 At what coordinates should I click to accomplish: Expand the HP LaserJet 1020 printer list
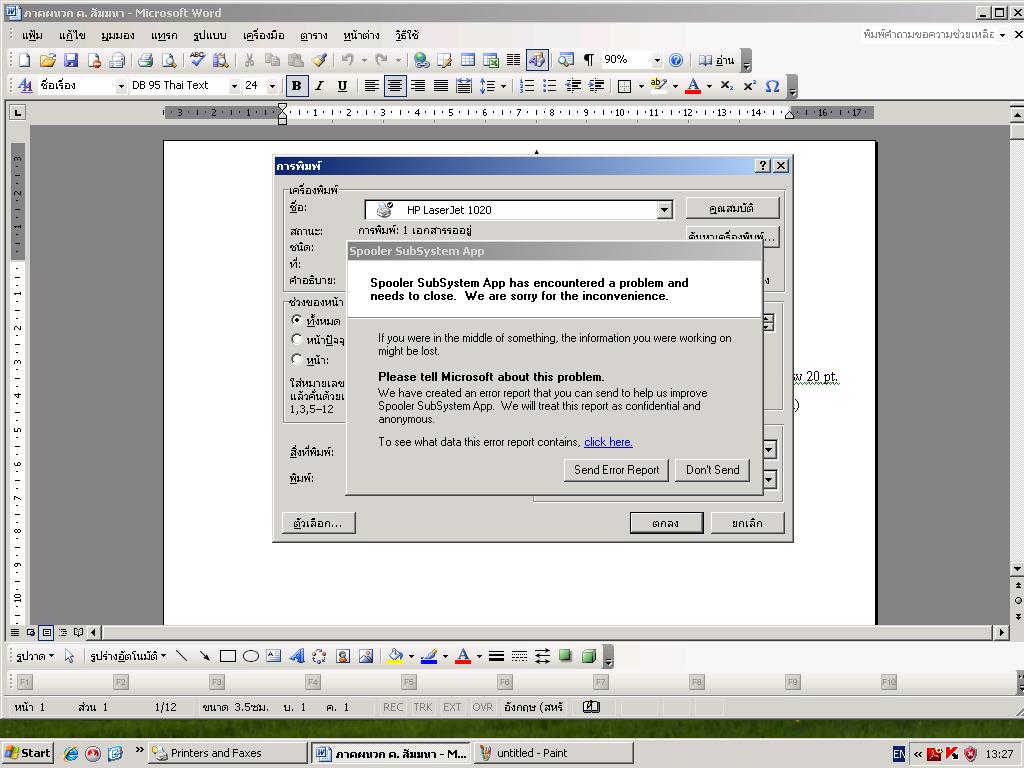[664, 210]
